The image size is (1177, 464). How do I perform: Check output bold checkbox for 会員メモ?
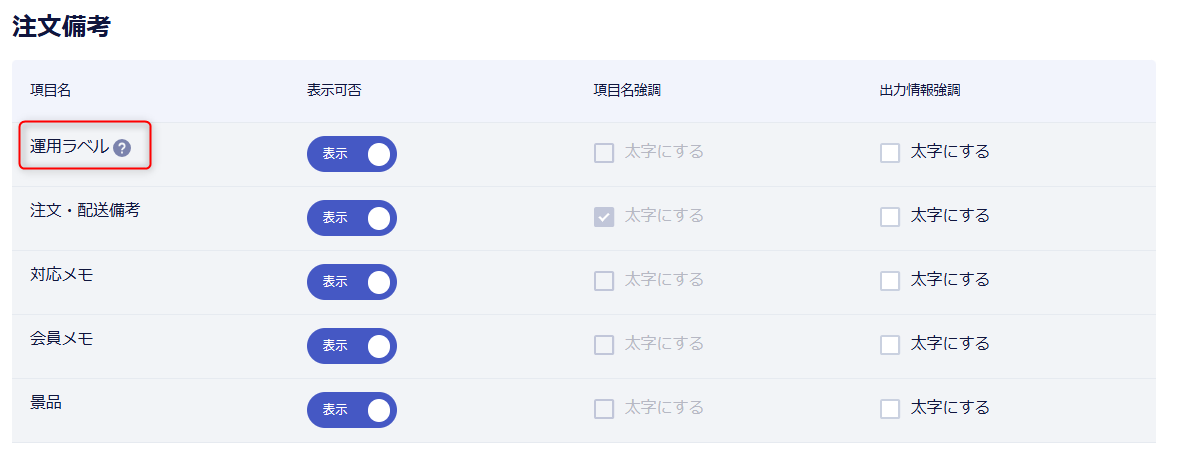(890, 345)
